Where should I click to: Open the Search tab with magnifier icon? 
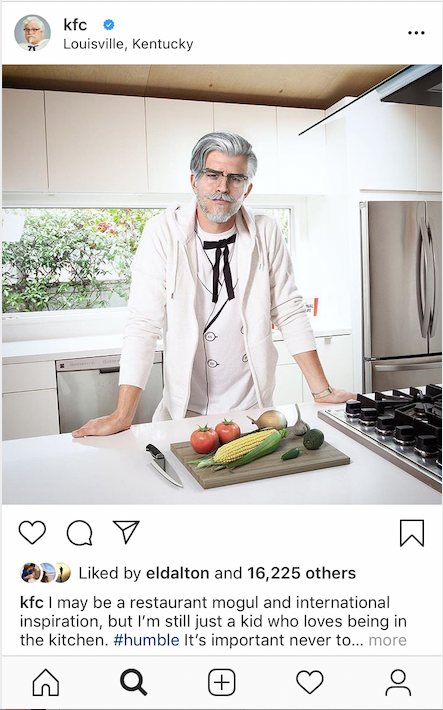(133, 682)
